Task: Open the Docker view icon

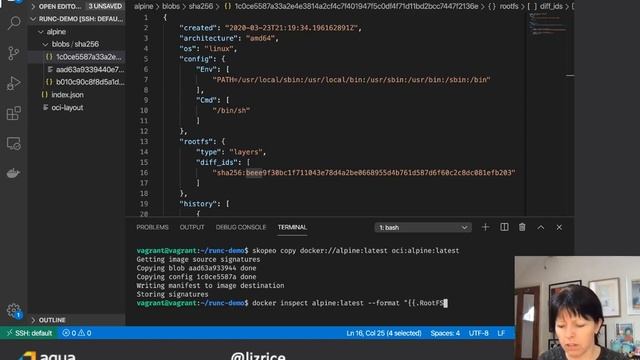Action: (x=13, y=173)
